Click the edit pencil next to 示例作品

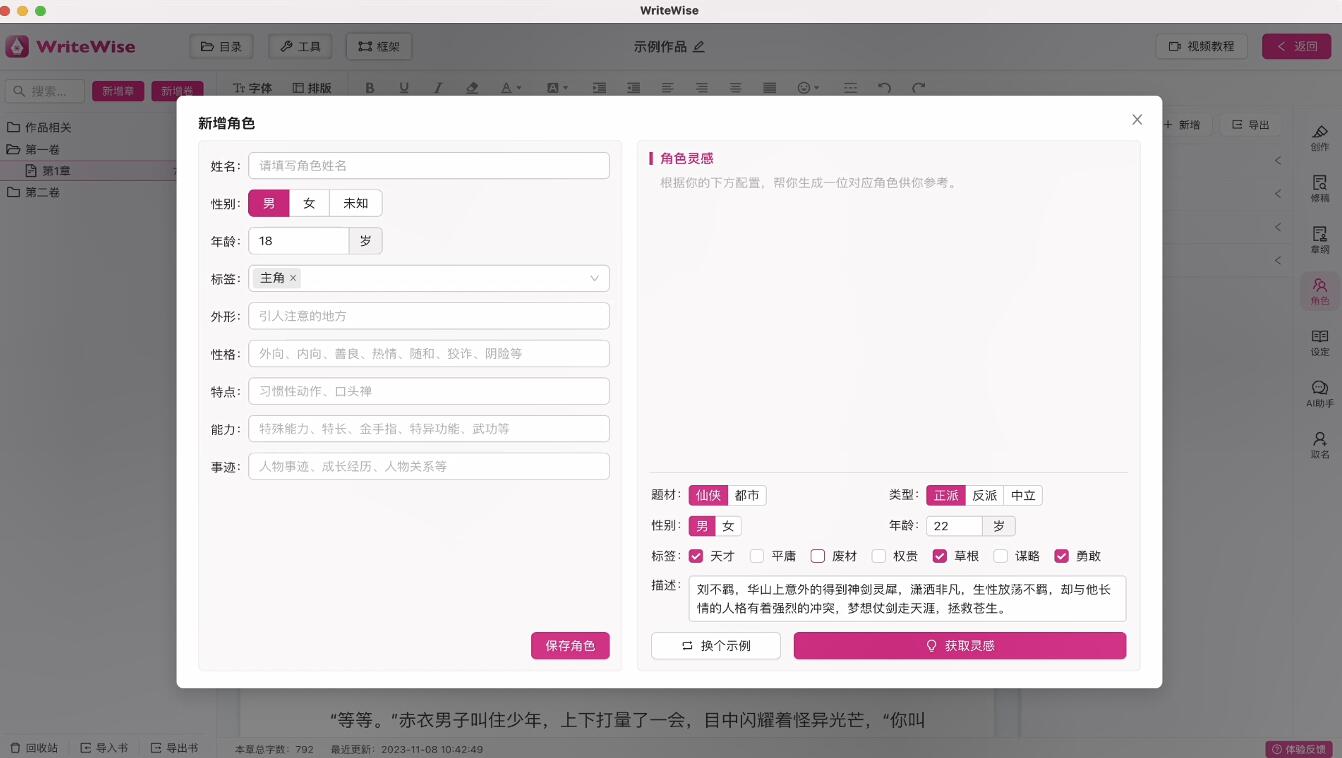pyautogui.click(x=699, y=47)
